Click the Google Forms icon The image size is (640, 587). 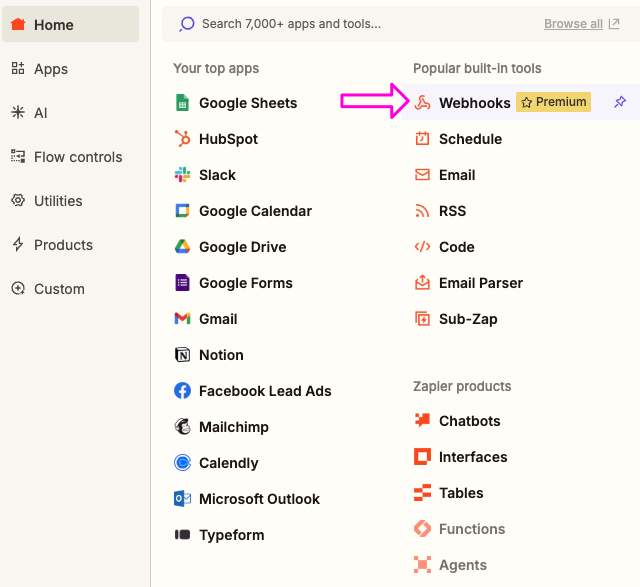click(182, 282)
